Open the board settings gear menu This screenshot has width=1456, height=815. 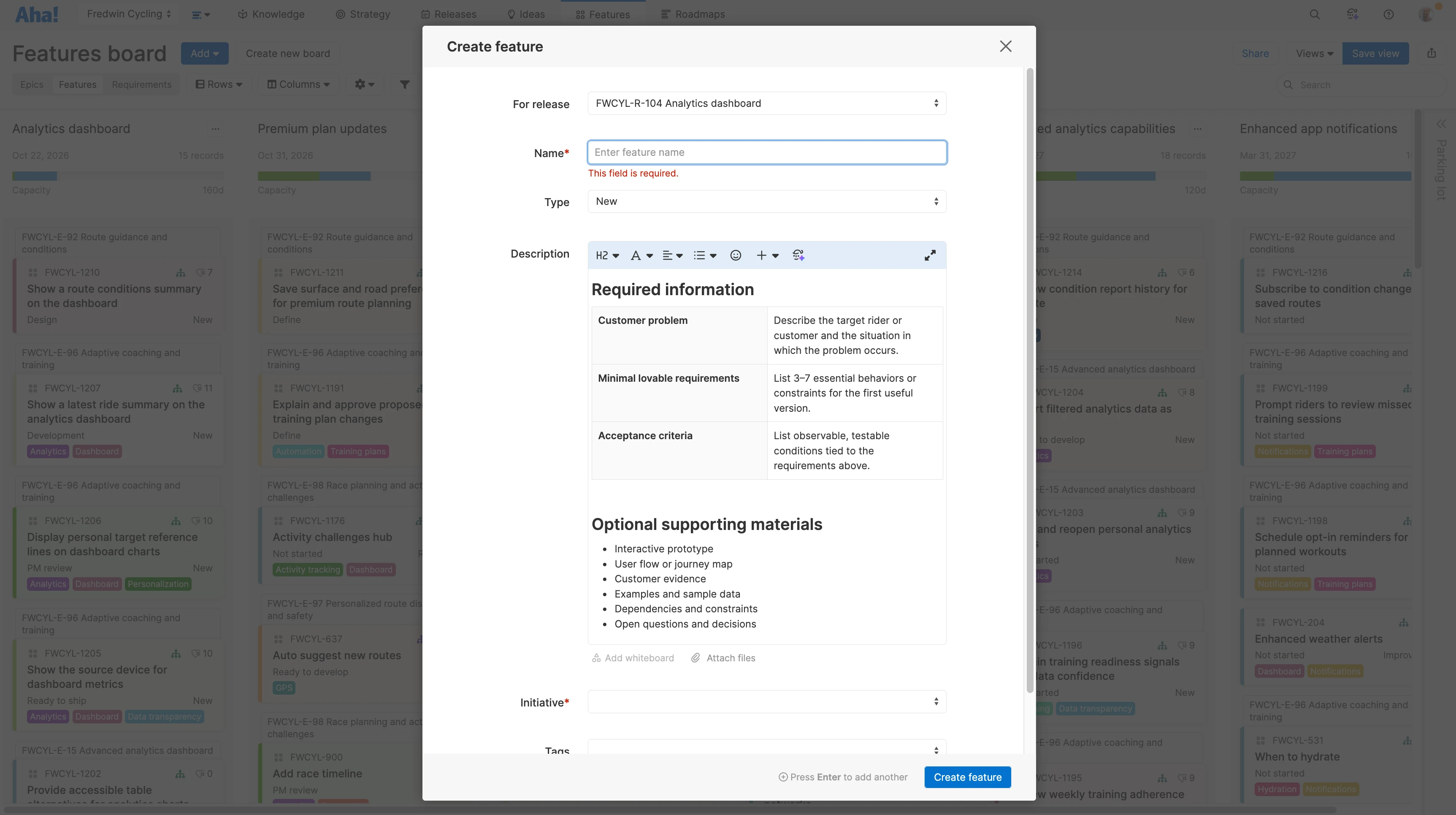[364, 85]
